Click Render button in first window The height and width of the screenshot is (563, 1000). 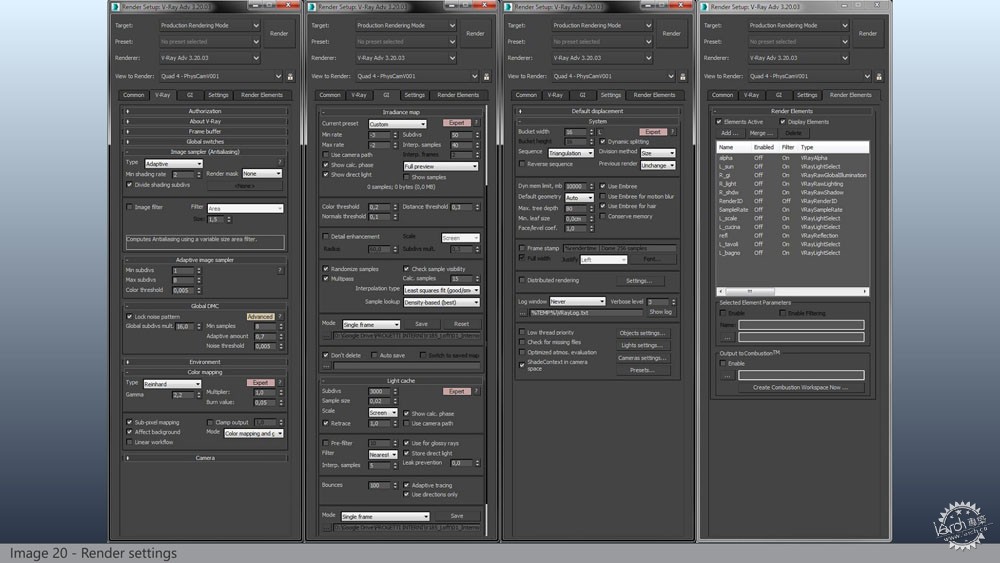click(279, 33)
